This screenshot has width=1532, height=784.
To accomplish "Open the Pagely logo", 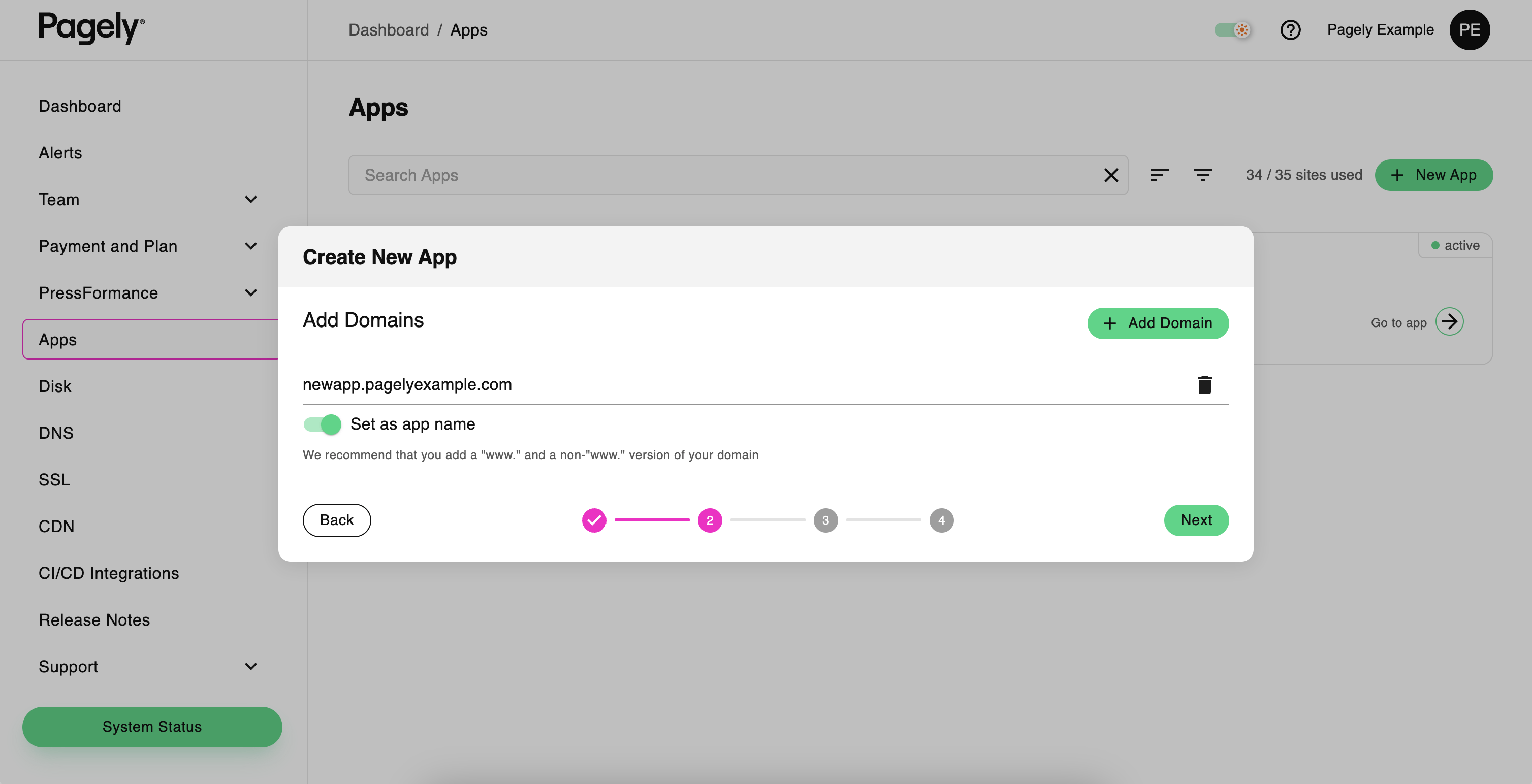I will pyautogui.click(x=90, y=28).
